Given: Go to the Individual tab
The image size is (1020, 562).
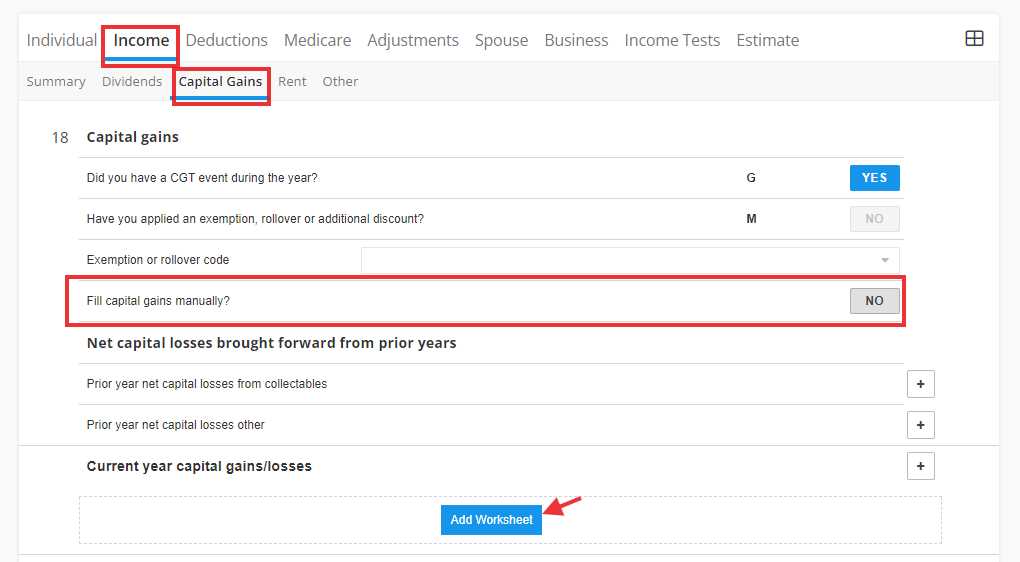Looking at the screenshot, I should [x=62, y=40].
